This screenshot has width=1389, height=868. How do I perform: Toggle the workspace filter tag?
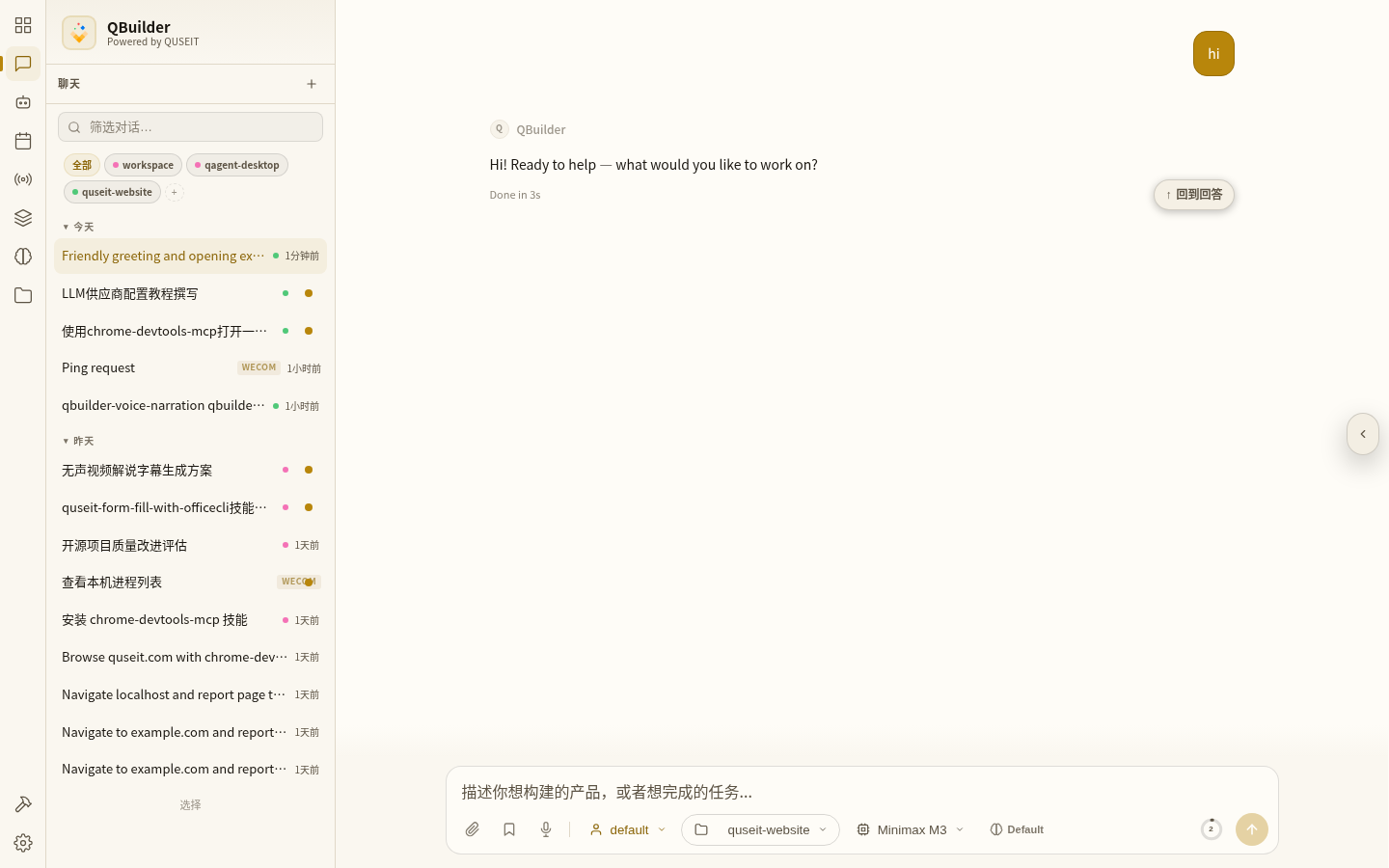(x=143, y=165)
